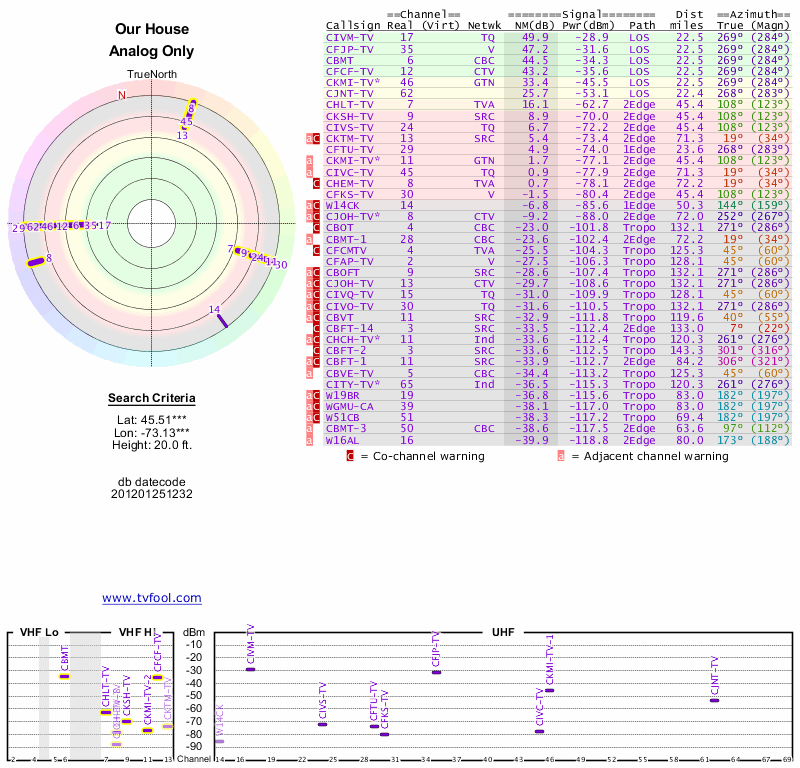Click the Path column header
The height and width of the screenshot is (768, 800).
[x=642, y=26]
